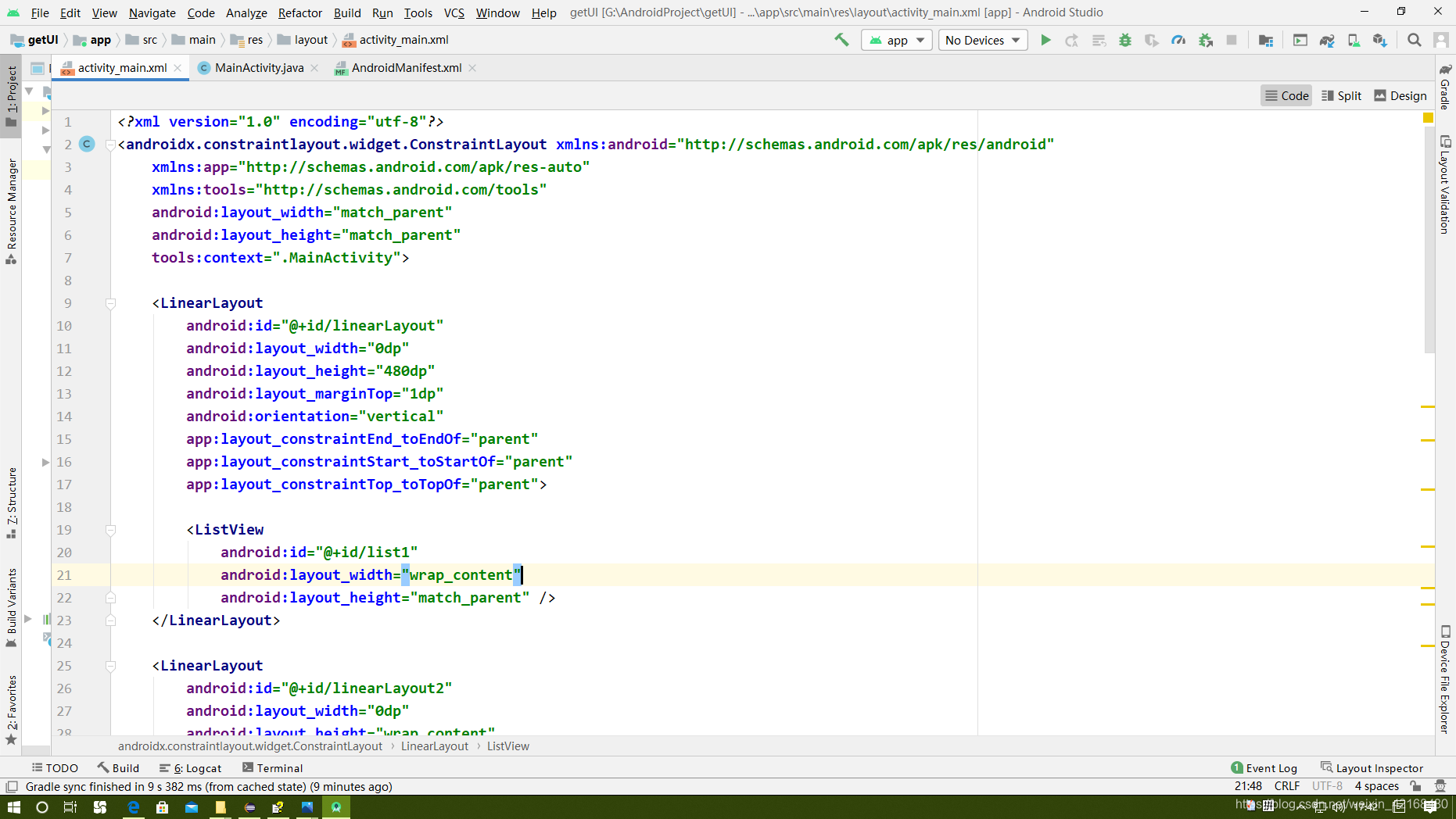Open the Layout Inspector button
The width and height of the screenshot is (1456, 819).
[x=1372, y=767]
